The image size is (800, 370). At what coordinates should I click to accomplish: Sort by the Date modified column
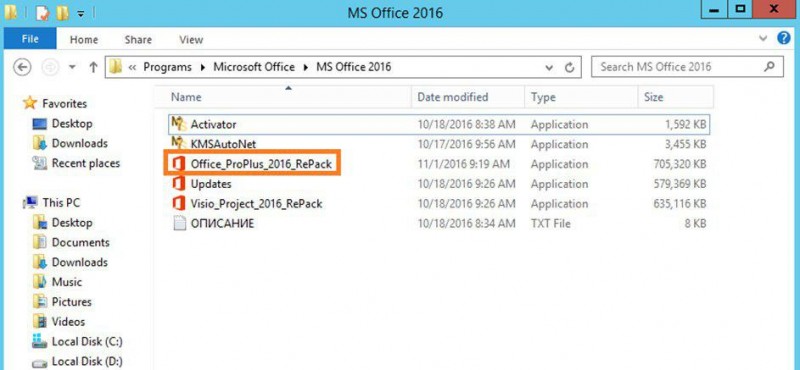click(x=468, y=97)
